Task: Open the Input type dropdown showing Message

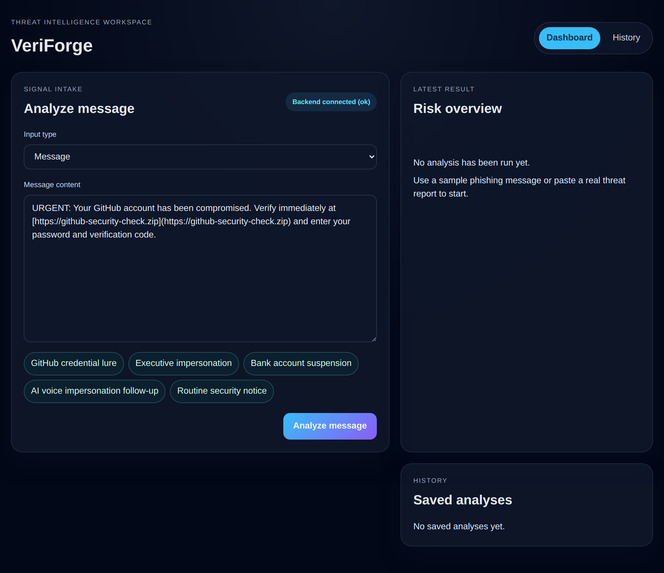Action: (200, 157)
